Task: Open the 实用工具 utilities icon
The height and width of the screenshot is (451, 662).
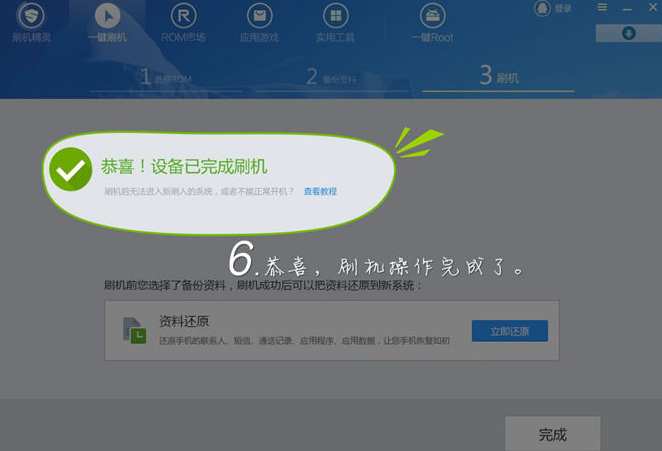Action: tap(336, 17)
